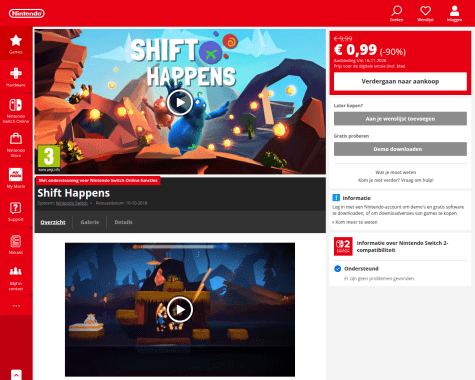Click the Switch 2 compatibility icon
Screen dimensions: 475x380
[x=343, y=246]
